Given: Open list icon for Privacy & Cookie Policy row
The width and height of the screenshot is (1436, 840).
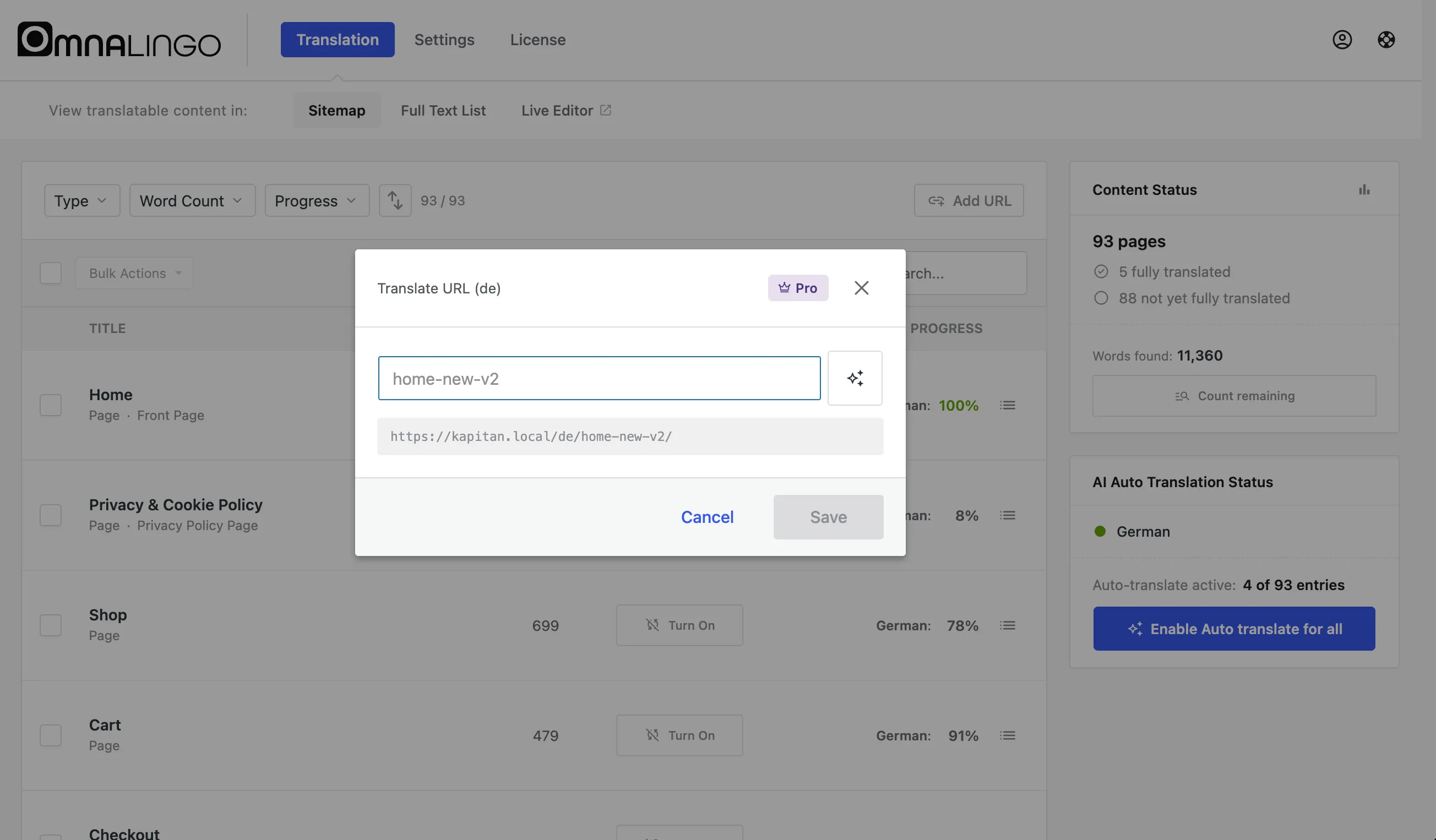Looking at the screenshot, I should click(x=1007, y=515).
